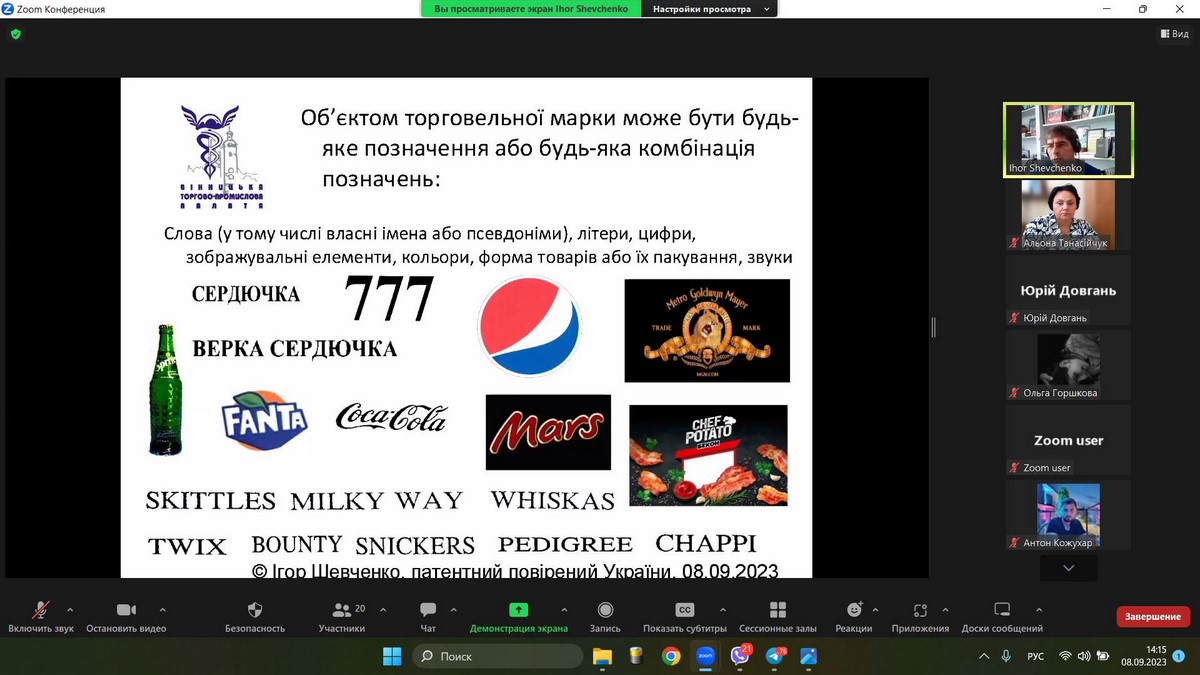Expand the audio options arrow next to microphone
Image resolution: width=1200 pixels, height=675 pixels.
[x=70, y=609]
